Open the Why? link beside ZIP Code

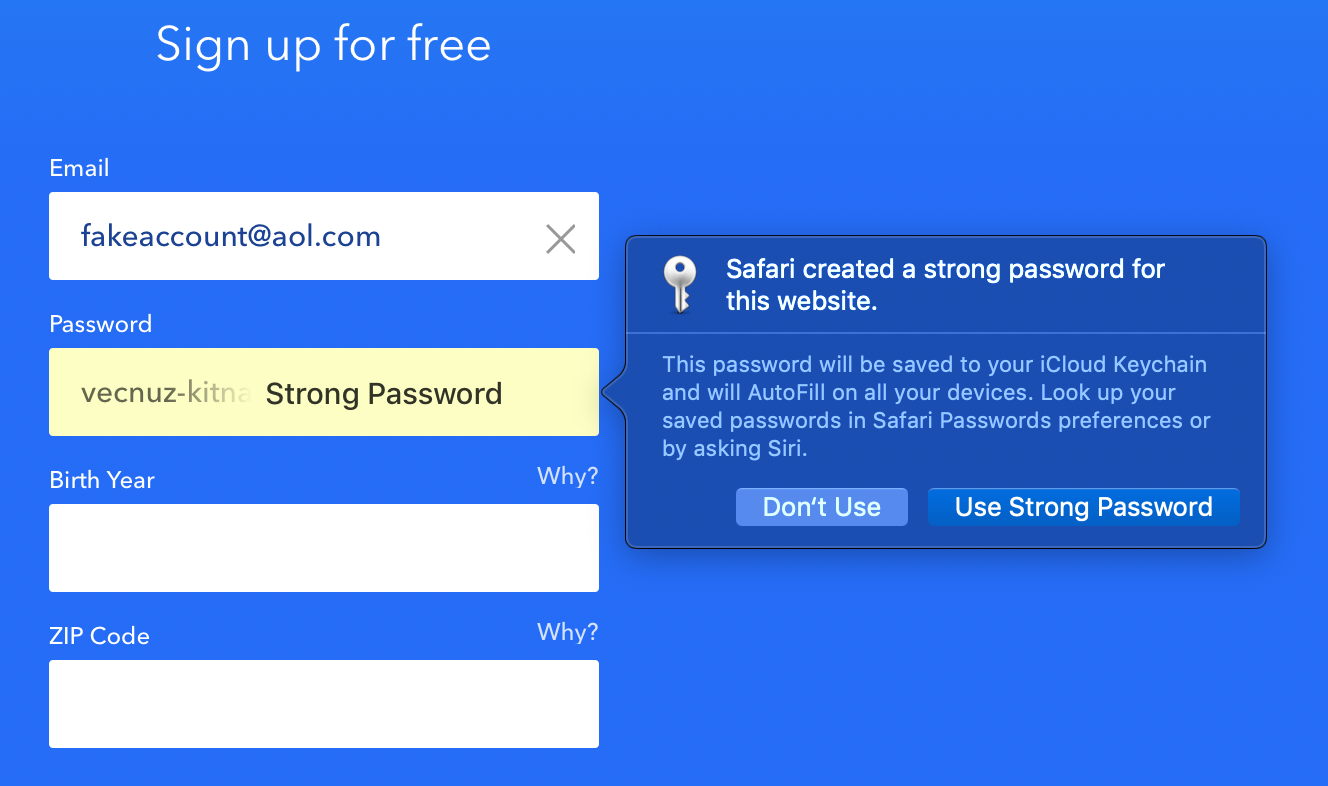[x=567, y=632]
